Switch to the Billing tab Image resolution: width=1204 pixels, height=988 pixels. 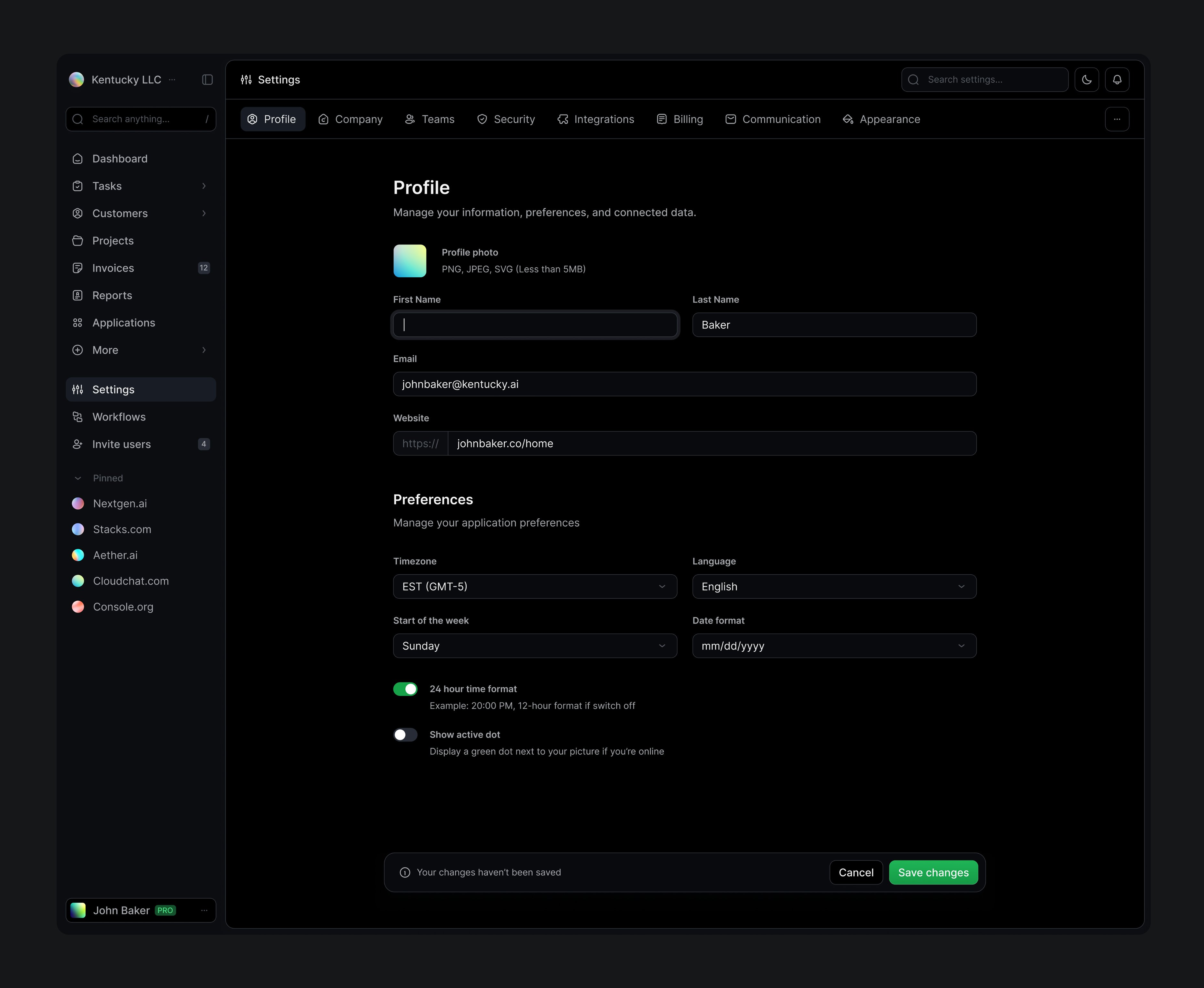coord(680,119)
